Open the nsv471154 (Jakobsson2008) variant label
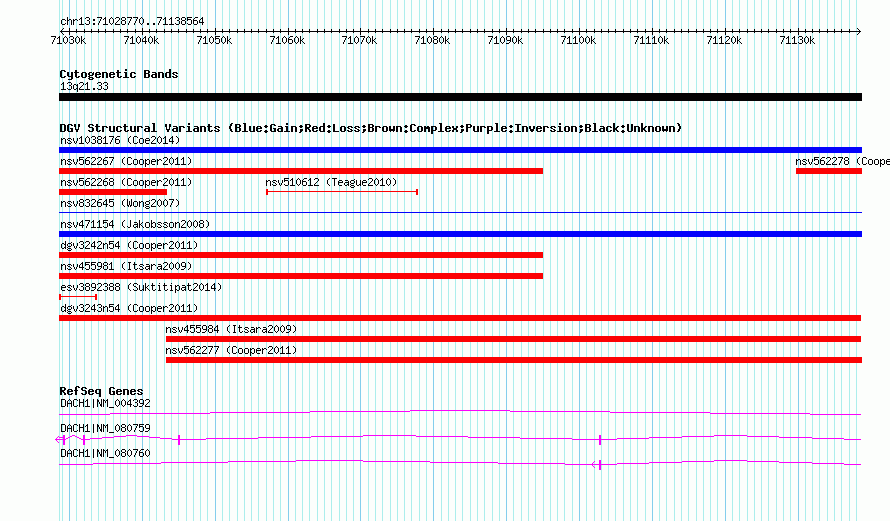 (x=135, y=224)
